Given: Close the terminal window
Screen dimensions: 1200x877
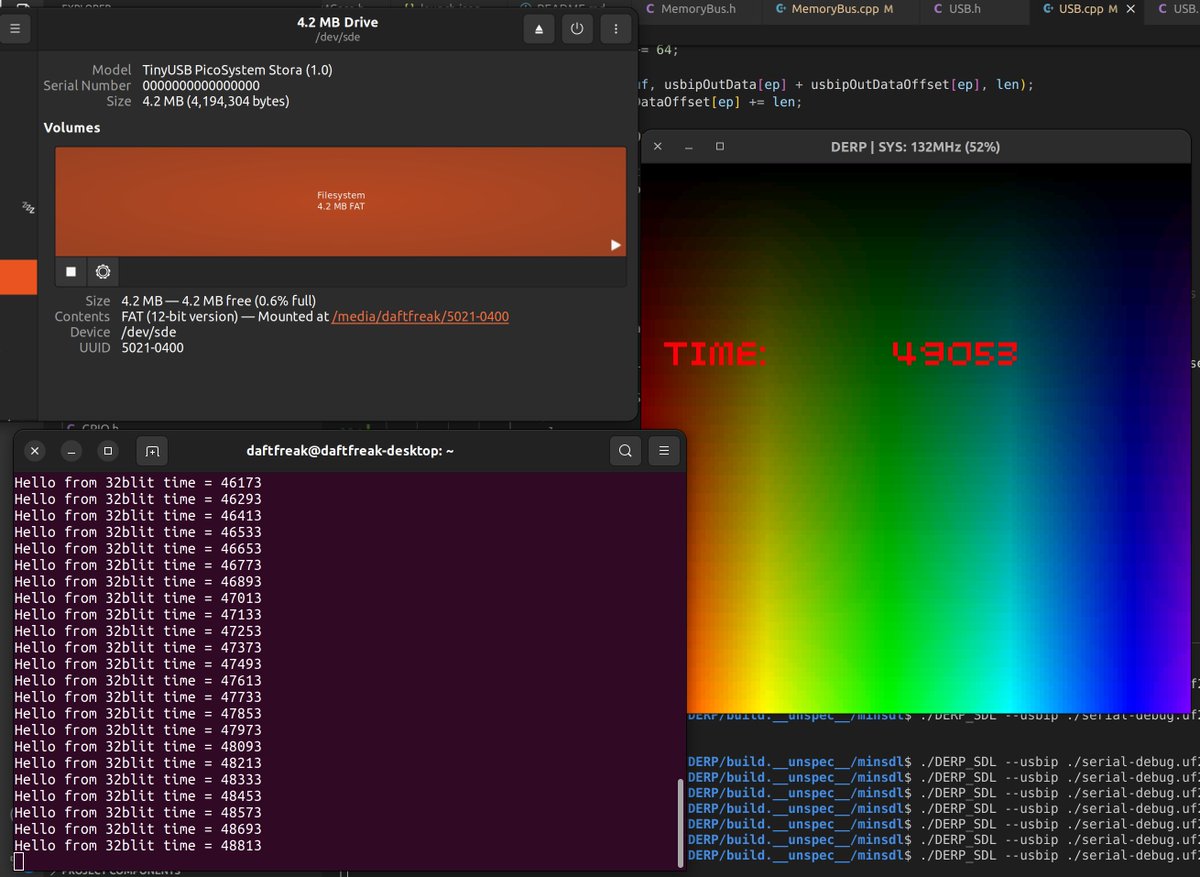Looking at the screenshot, I should click(34, 451).
